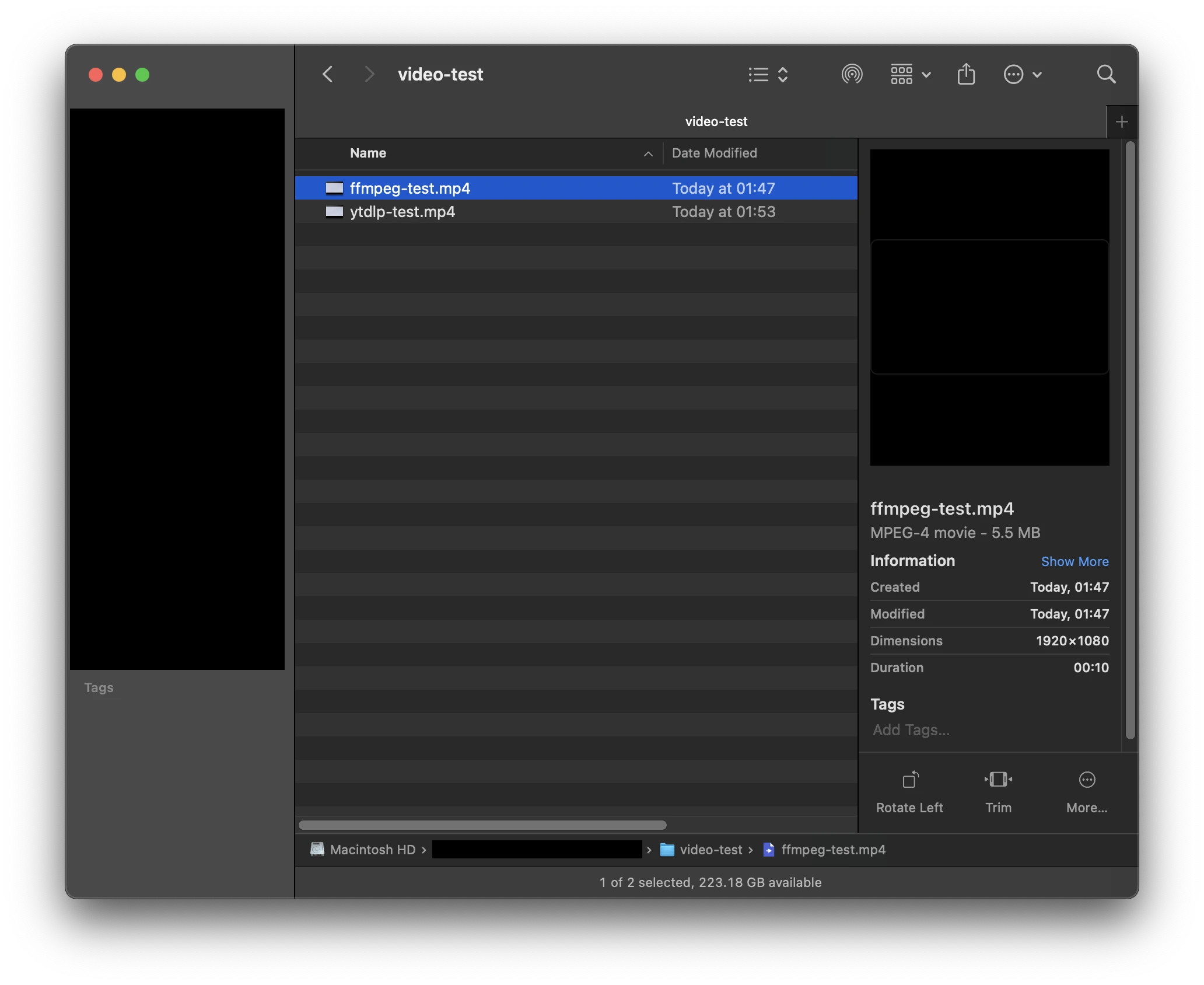This screenshot has width=1204, height=985.
Task: Click the ffmpeg-test.mp4 file icon in list
Action: click(334, 188)
